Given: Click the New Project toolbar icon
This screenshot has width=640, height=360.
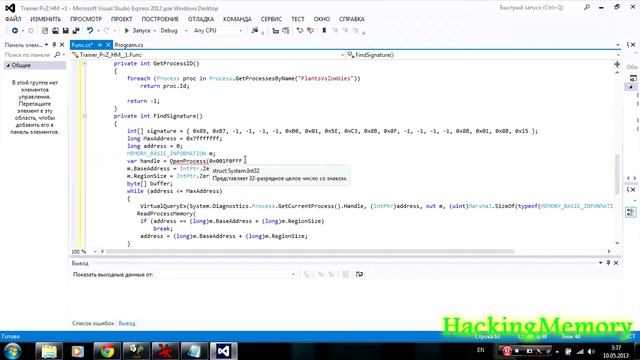Looking at the screenshot, I should click(x=44, y=31).
